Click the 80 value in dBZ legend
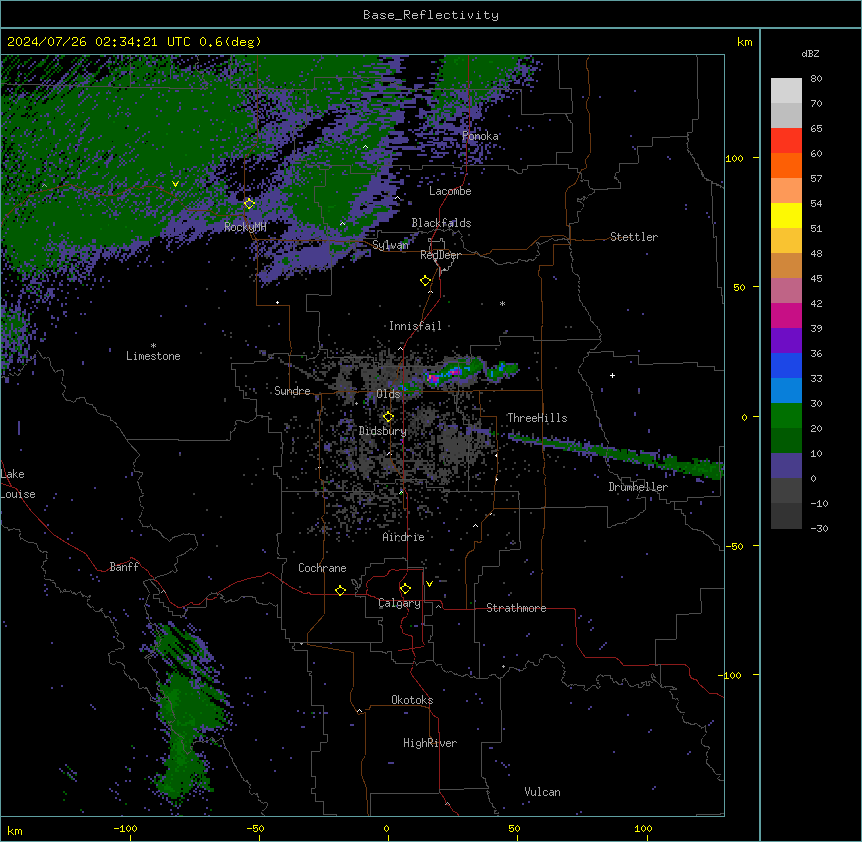 [x=816, y=79]
